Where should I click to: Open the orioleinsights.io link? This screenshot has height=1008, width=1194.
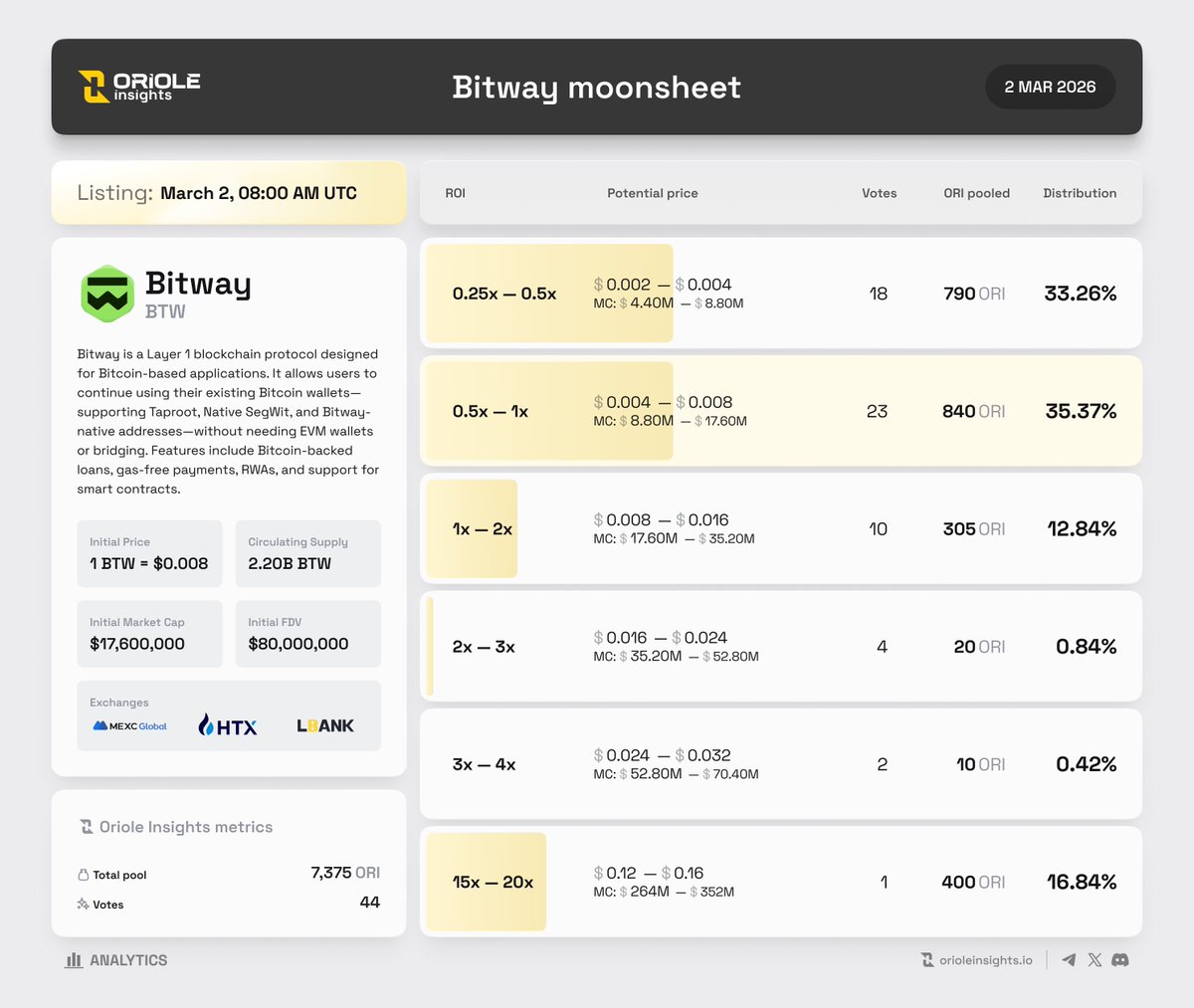[x=986, y=960]
